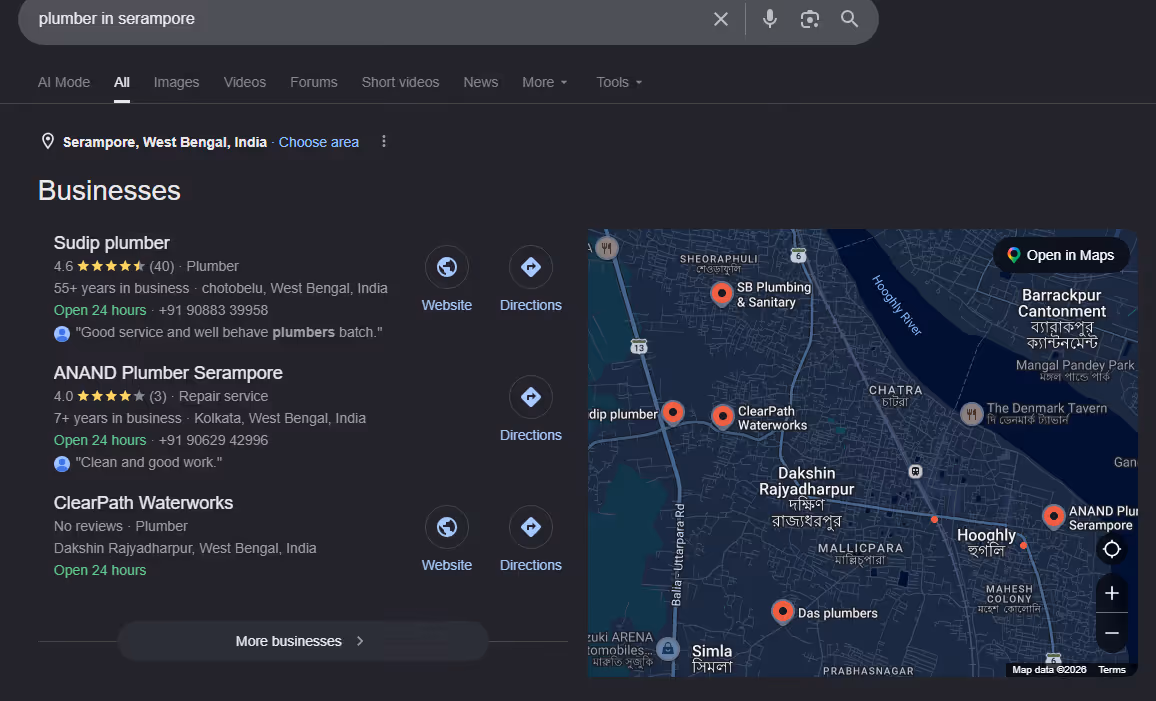Click "55+ years in business" text
The image size is (1156, 701).
121,288
